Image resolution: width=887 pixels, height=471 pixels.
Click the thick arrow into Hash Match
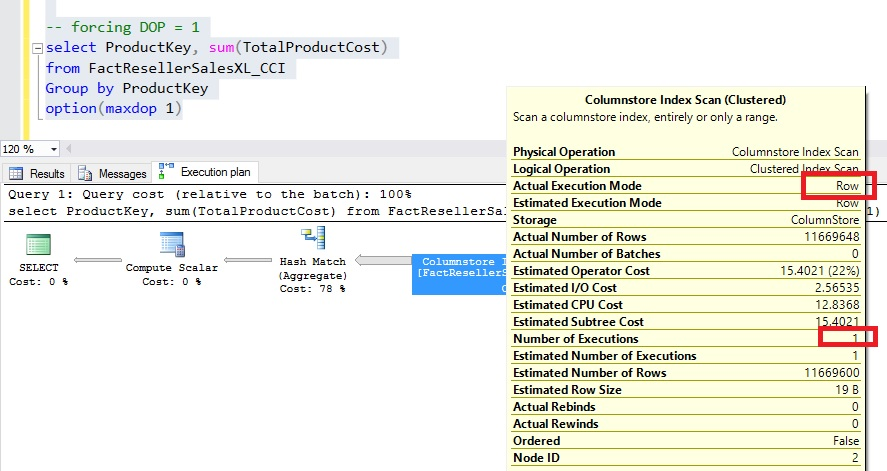pos(385,261)
